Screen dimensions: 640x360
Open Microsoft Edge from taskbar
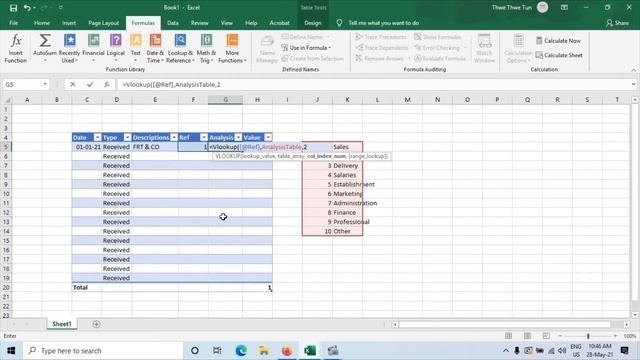(241, 351)
